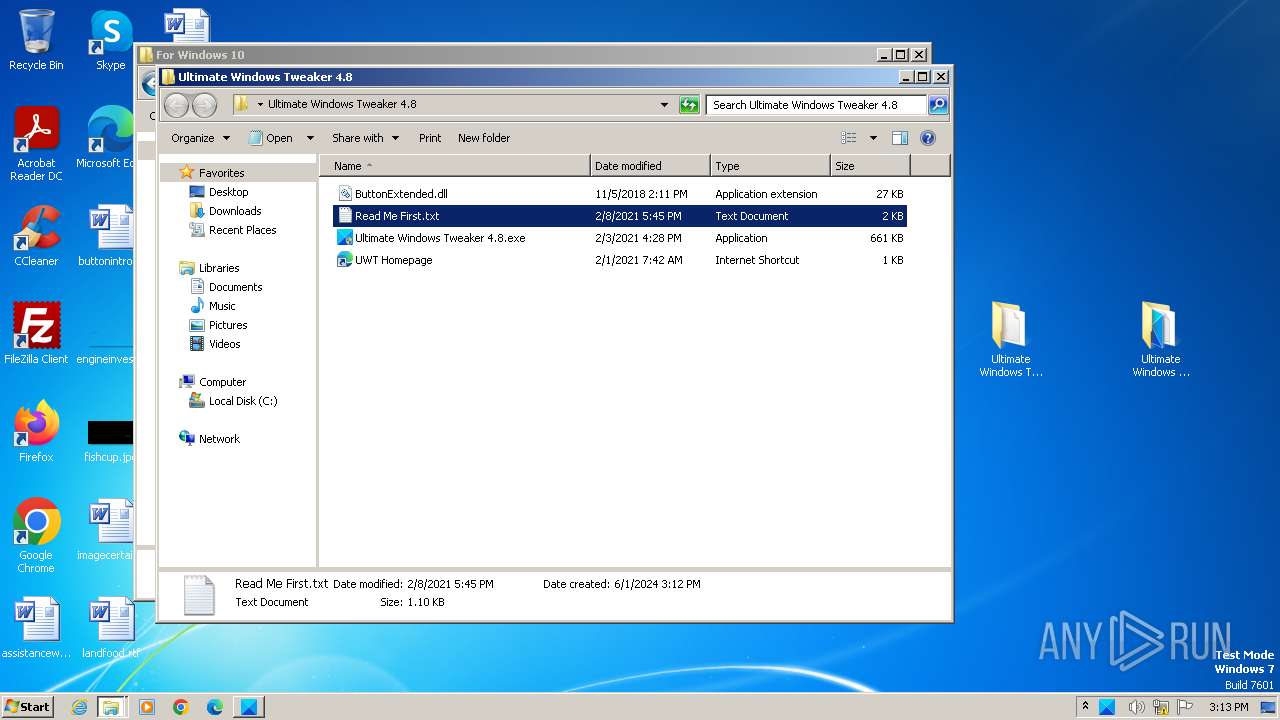Select the Ultimate Windows ... zipped desktop folder
Screen dimensions: 1280x720
click(1160, 340)
